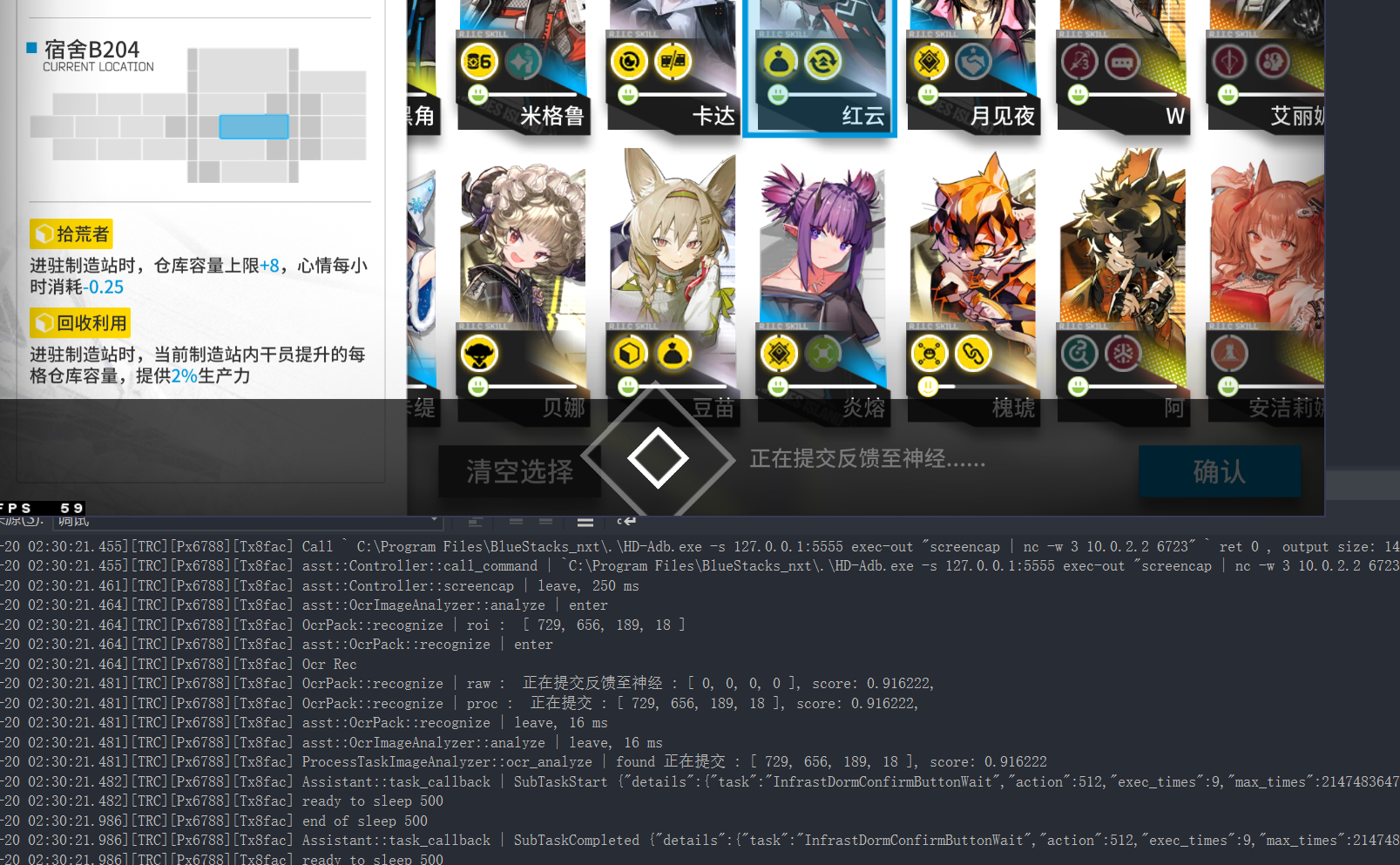Click 月见夜's second greyed skill icon
The width and height of the screenshot is (1400, 865).
click(x=973, y=62)
